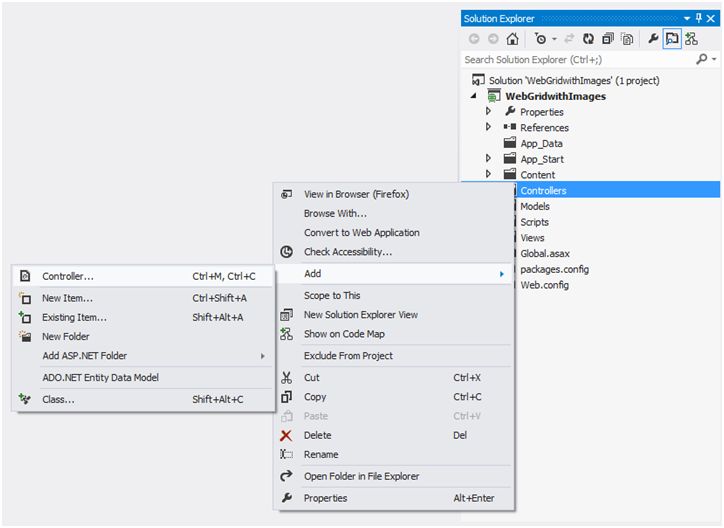Choose View in Browser (Firefox)
724x528 pixels.
(393, 194)
